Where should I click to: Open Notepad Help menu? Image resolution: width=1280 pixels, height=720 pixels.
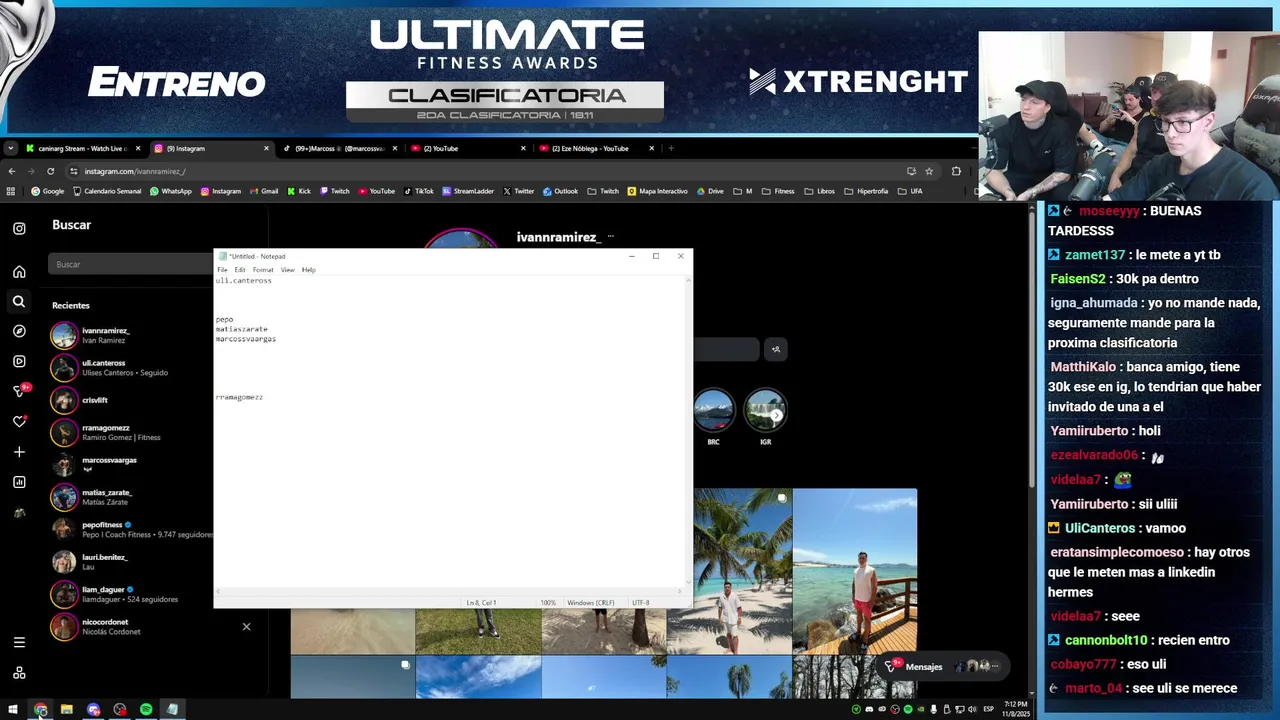(x=308, y=270)
